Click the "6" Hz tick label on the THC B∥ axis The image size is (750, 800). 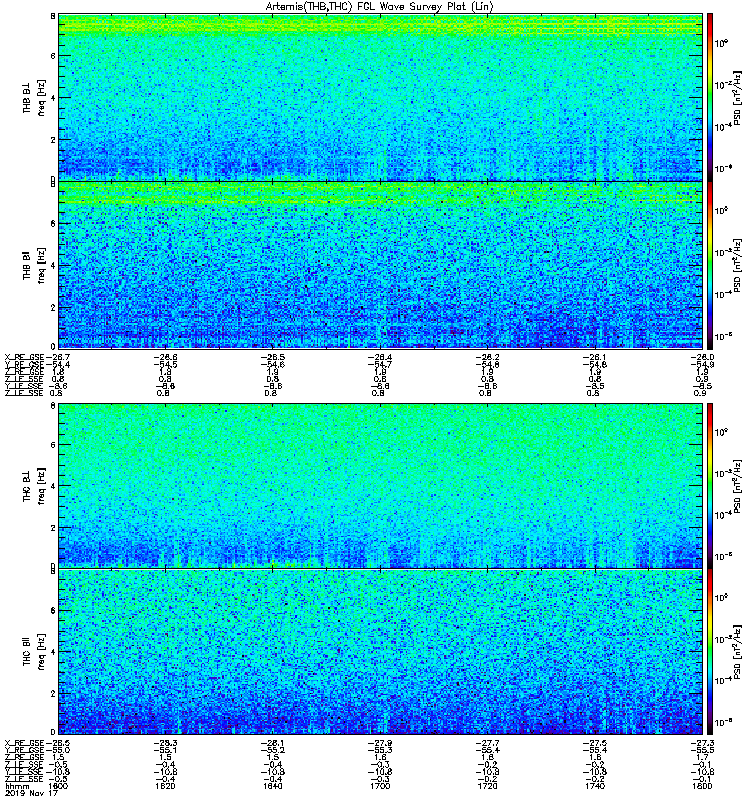tap(53, 611)
